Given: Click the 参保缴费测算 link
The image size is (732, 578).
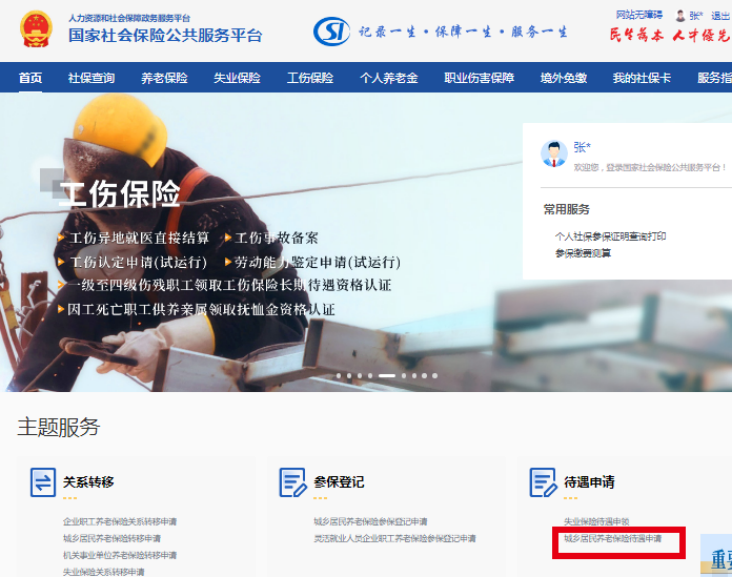Looking at the screenshot, I should (583, 253).
